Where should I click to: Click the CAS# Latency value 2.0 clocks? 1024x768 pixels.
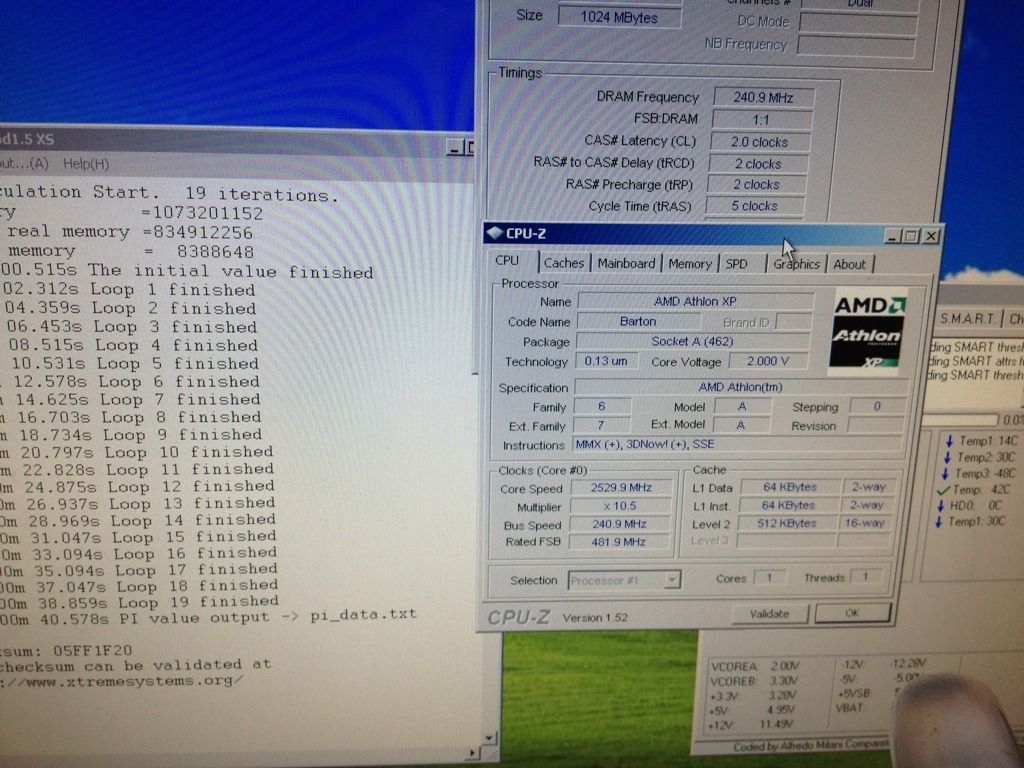click(760, 142)
